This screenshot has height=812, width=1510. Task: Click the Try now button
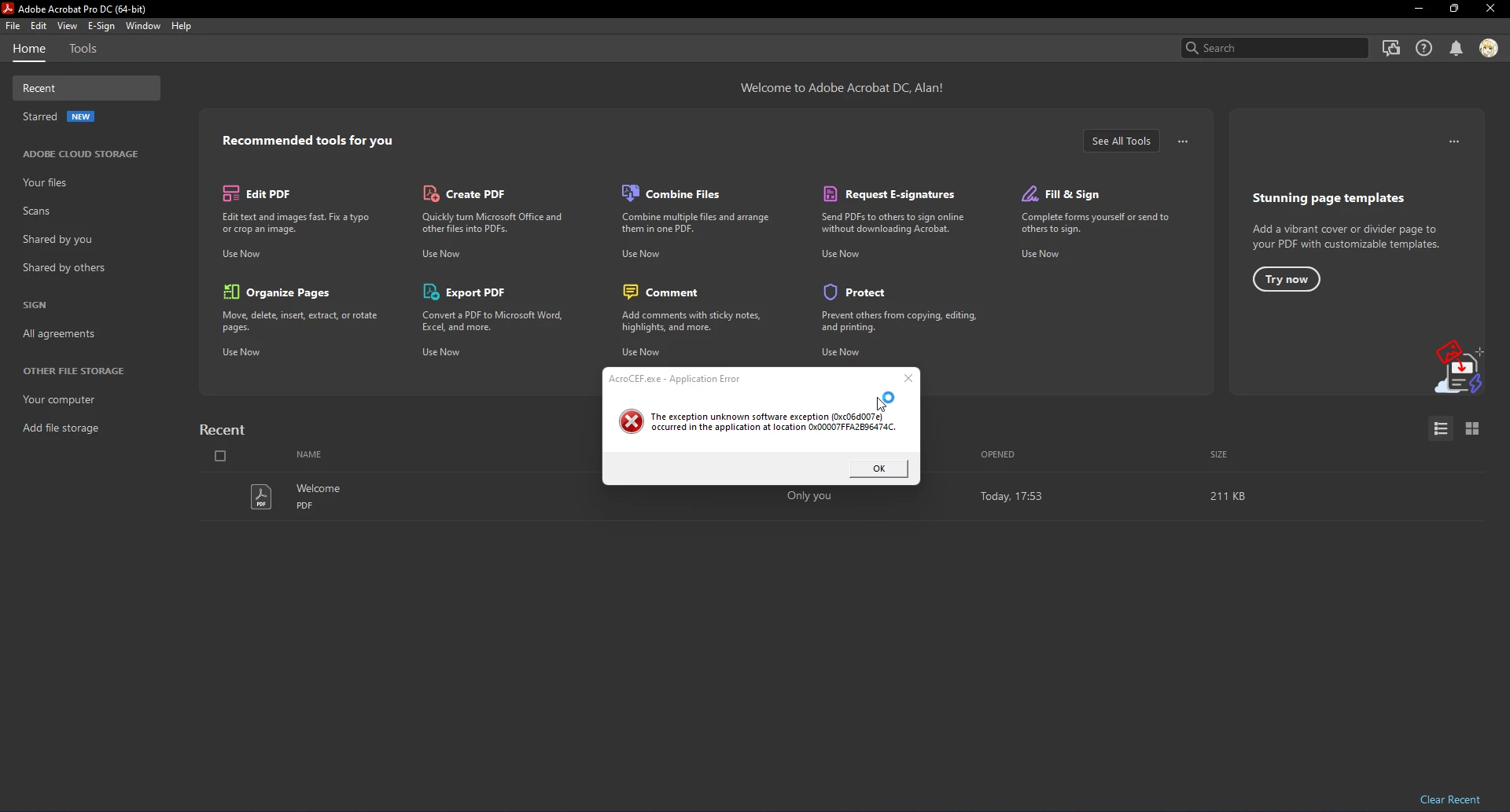click(x=1286, y=279)
